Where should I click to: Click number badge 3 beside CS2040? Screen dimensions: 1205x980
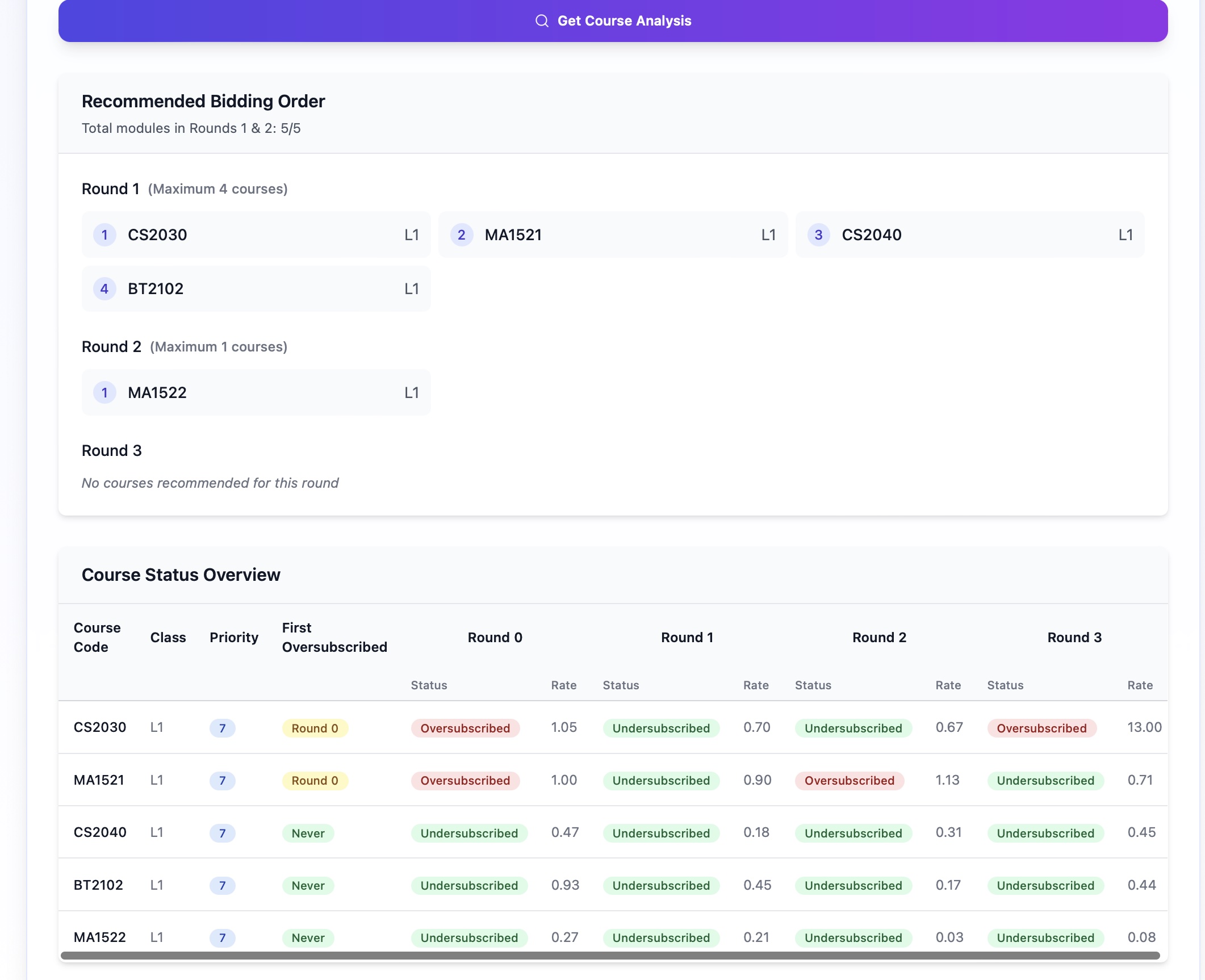(x=818, y=234)
